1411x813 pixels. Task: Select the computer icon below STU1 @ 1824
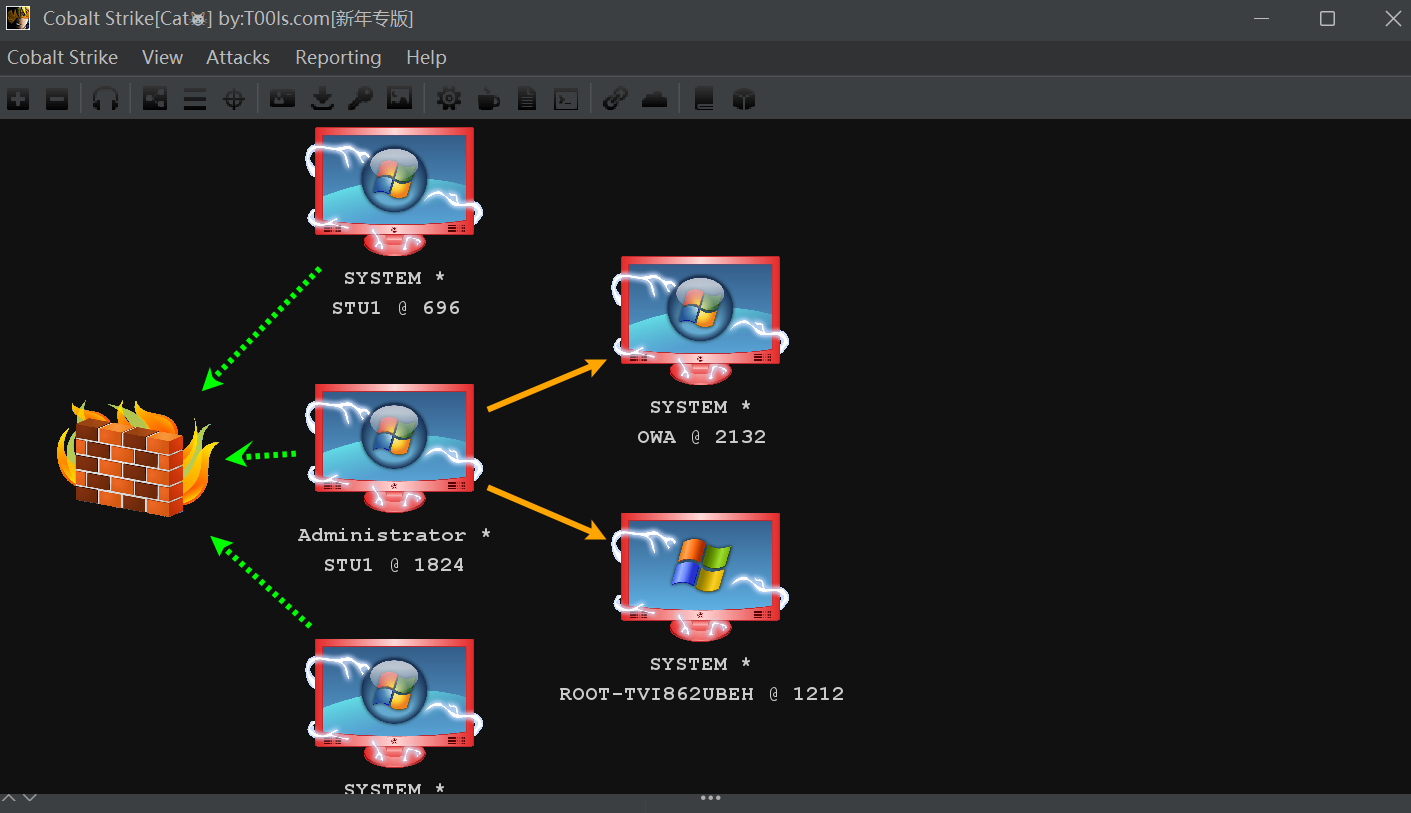tap(394, 703)
